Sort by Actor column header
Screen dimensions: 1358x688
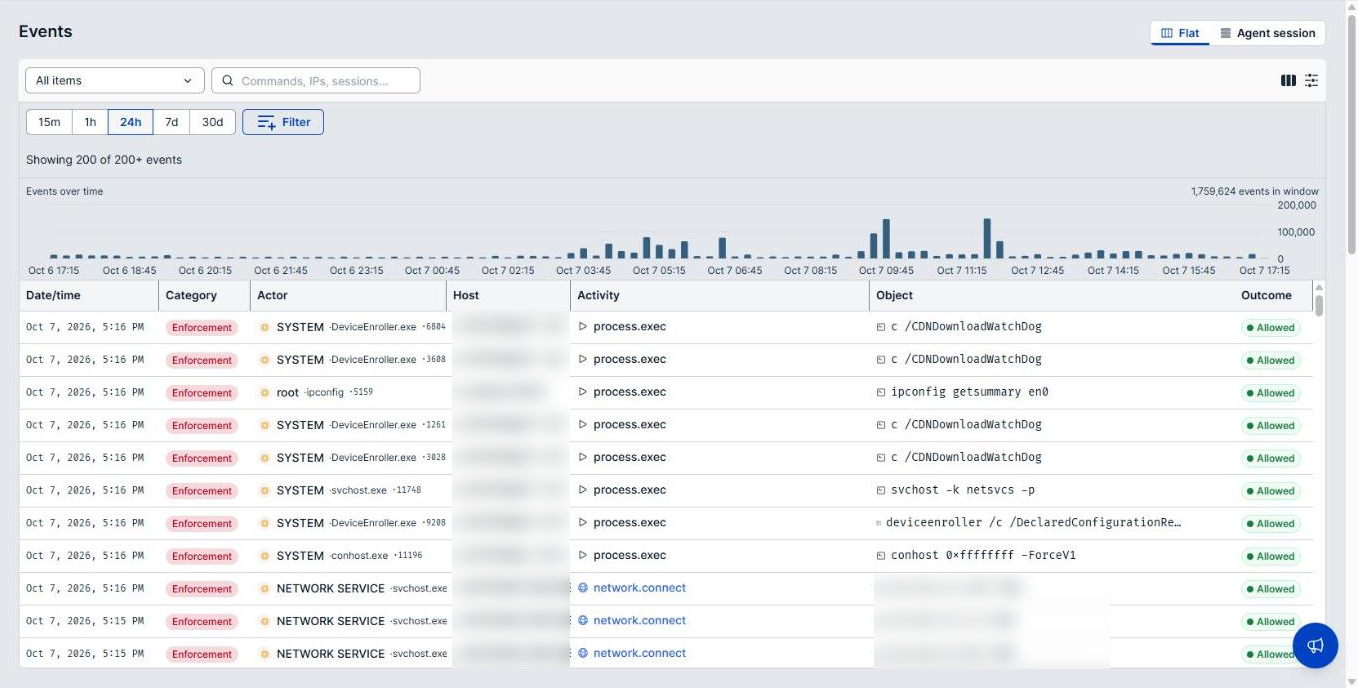(272, 295)
